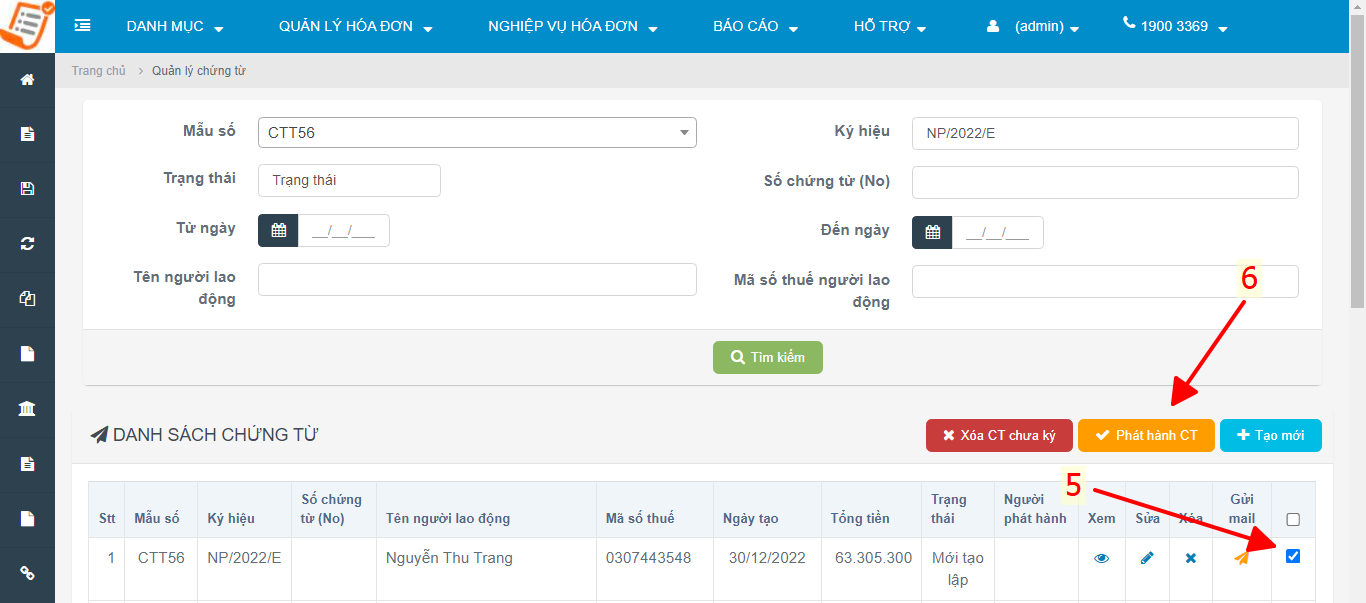The width and height of the screenshot is (1366, 603).
Task: Click the home icon in left sidebar
Action: pyautogui.click(x=27, y=80)
